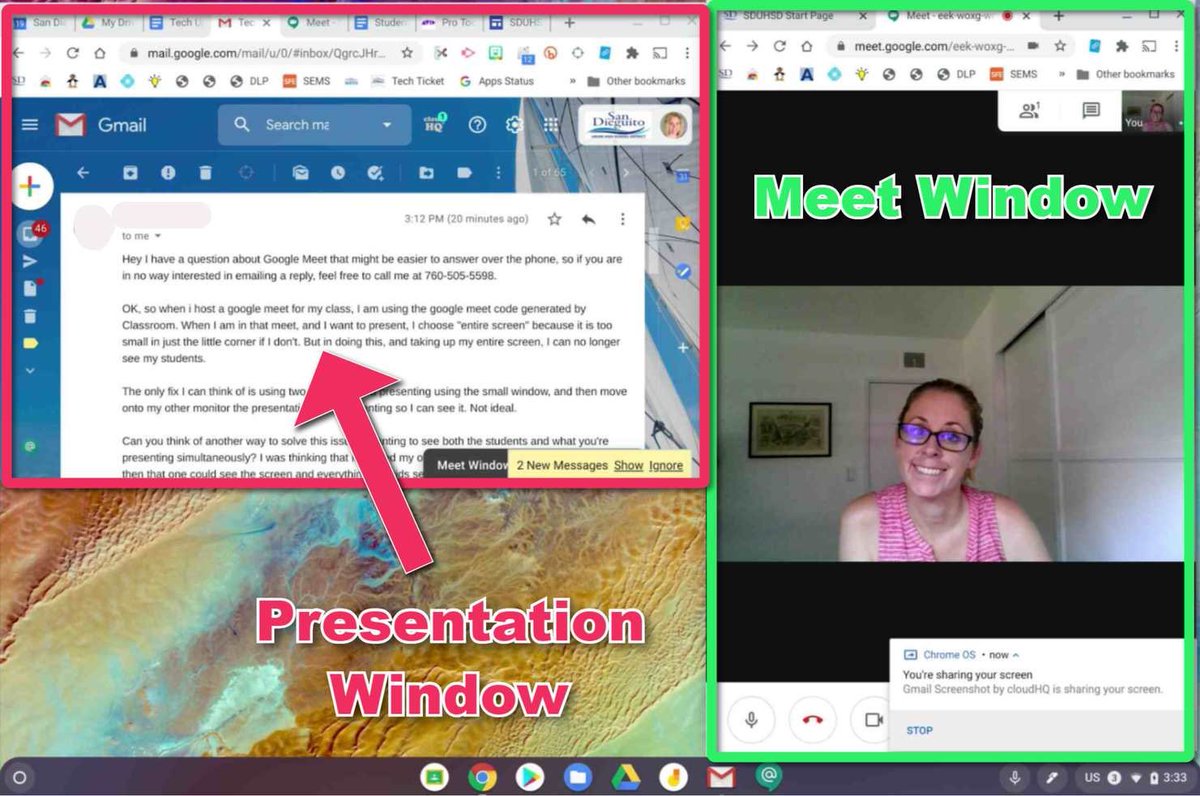Open Gmail search options dropdown arrow
The height and width of the screenshot is (796, 1200).
coord(387,125)
